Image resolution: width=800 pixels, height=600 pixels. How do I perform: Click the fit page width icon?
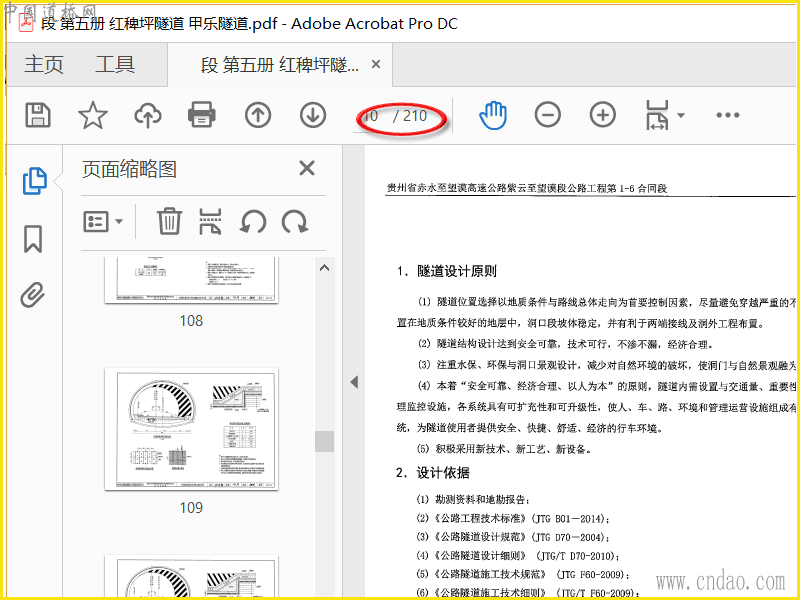pos(657,115)
